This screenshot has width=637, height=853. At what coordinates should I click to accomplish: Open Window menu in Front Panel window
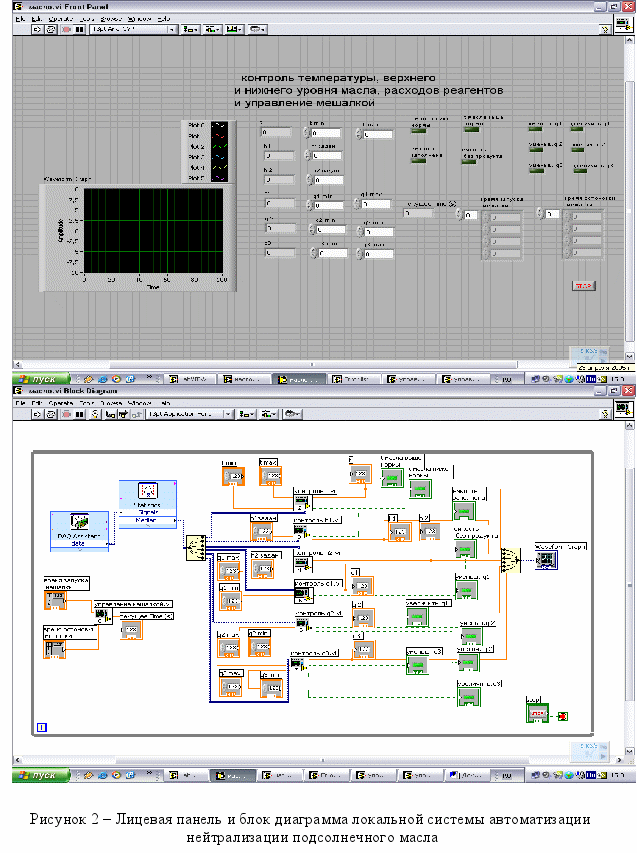(x=139, y=18)
